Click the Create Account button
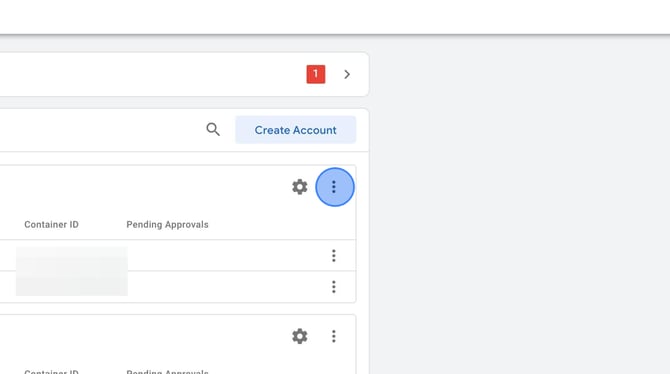 tap(295, 130)
